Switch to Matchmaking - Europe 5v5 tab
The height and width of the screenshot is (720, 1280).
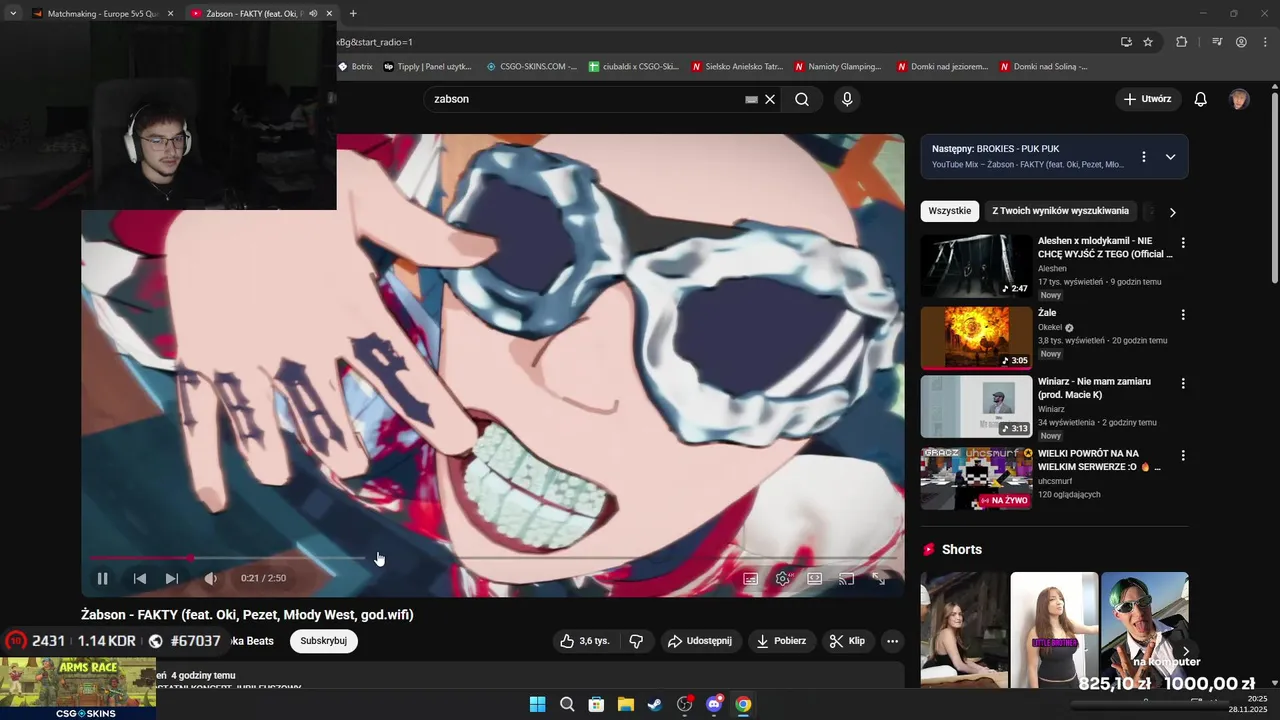(103, 14)
